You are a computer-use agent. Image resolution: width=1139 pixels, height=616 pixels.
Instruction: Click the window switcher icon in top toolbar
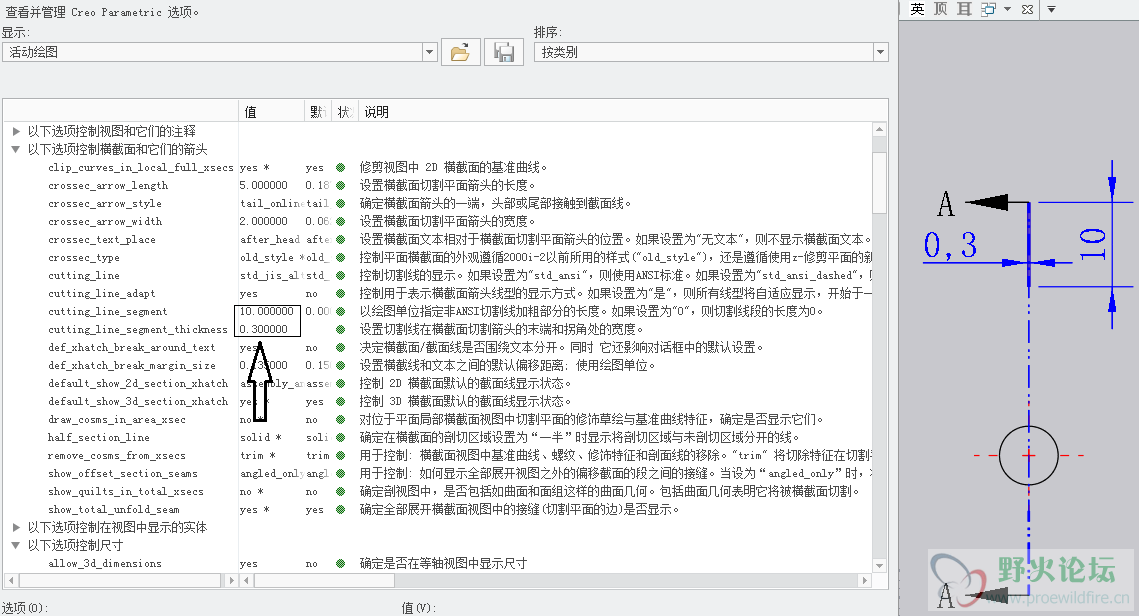coord(988,9)
